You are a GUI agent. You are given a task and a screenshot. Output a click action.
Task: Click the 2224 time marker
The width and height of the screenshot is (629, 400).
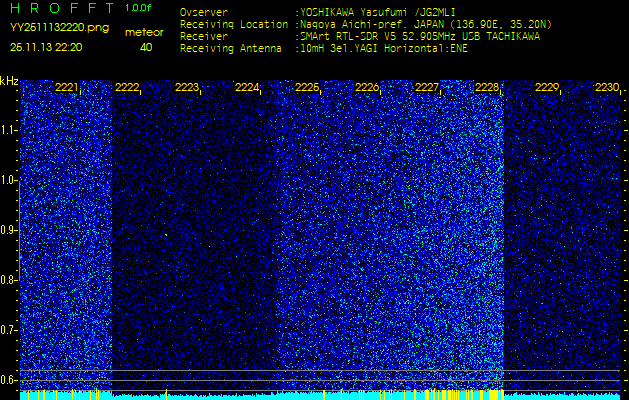247,87
